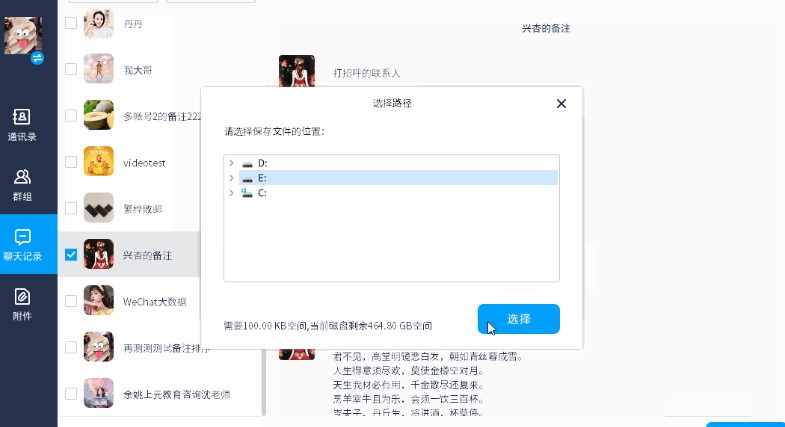Click the 我大哥 contact avatar

99,69
